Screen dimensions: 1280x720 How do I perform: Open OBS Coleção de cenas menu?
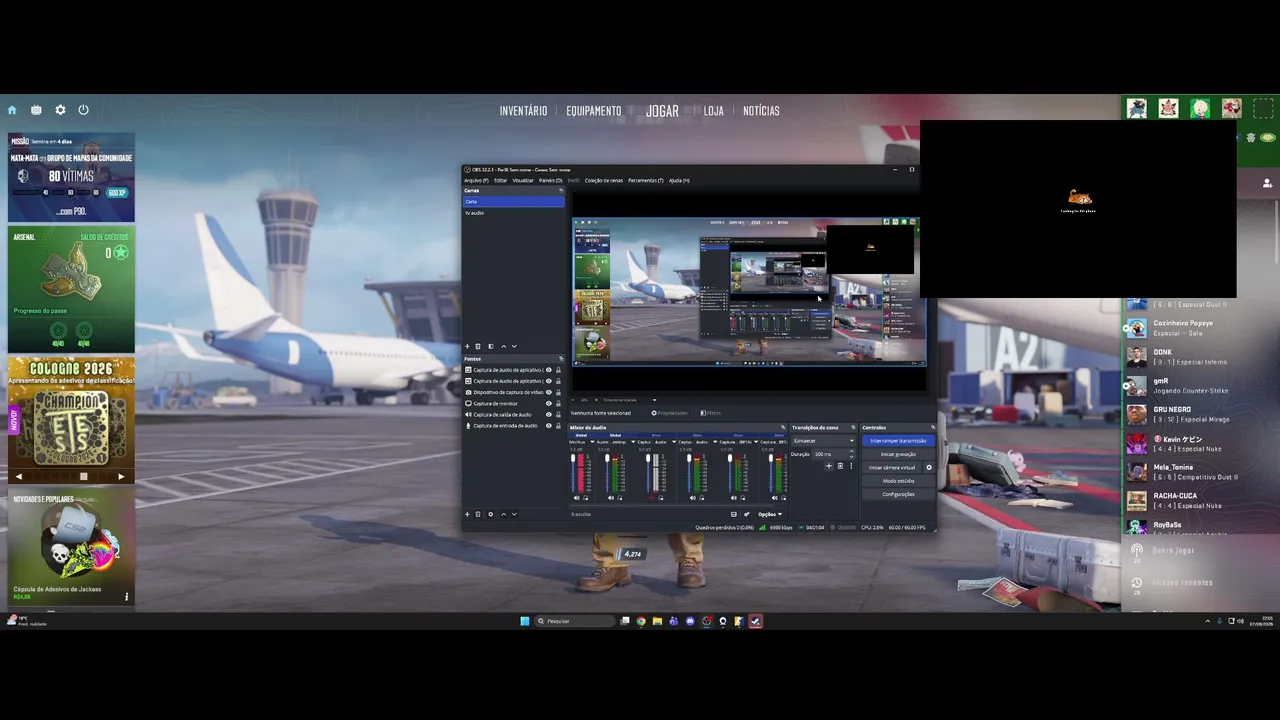[603, 180]
